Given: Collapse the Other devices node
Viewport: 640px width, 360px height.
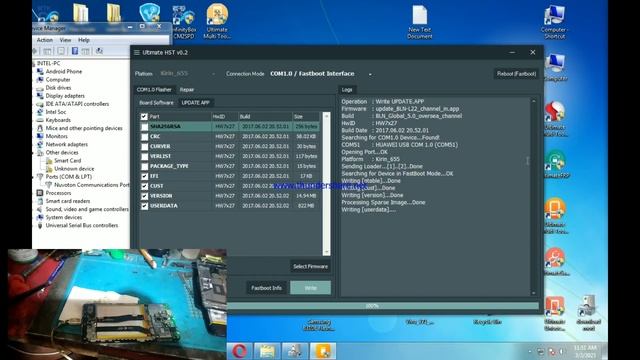Looking at the screenshot, I should pyautogui.click(x=34, y=153).
